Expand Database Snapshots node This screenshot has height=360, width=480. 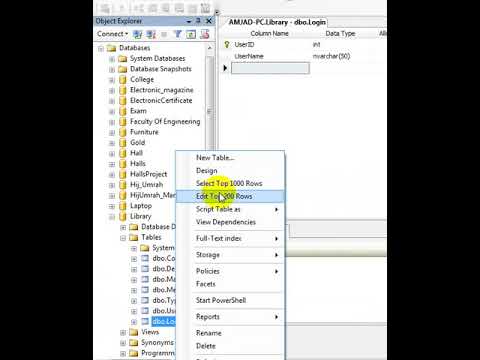(x=112, y=70)
